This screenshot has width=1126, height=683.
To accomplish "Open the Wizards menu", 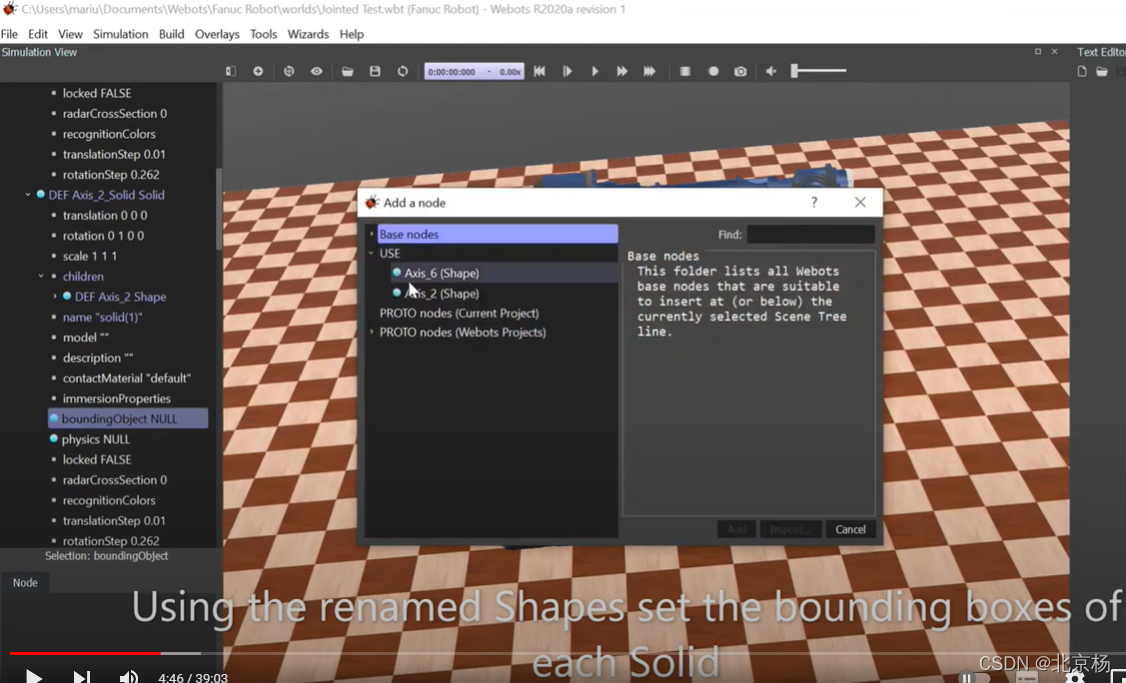I will [308, 34].
